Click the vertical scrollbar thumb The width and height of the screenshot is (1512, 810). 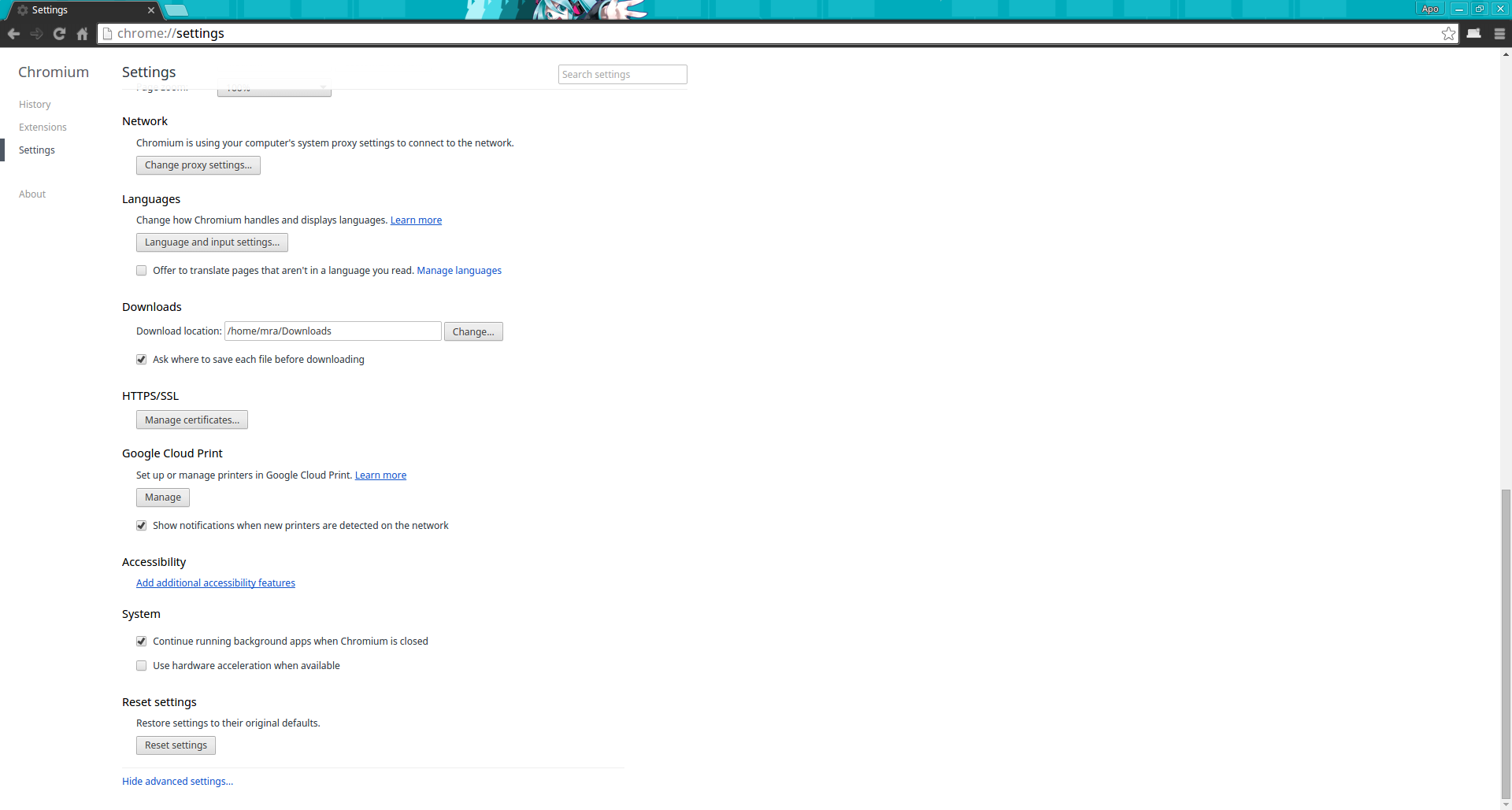(1506, 643)
